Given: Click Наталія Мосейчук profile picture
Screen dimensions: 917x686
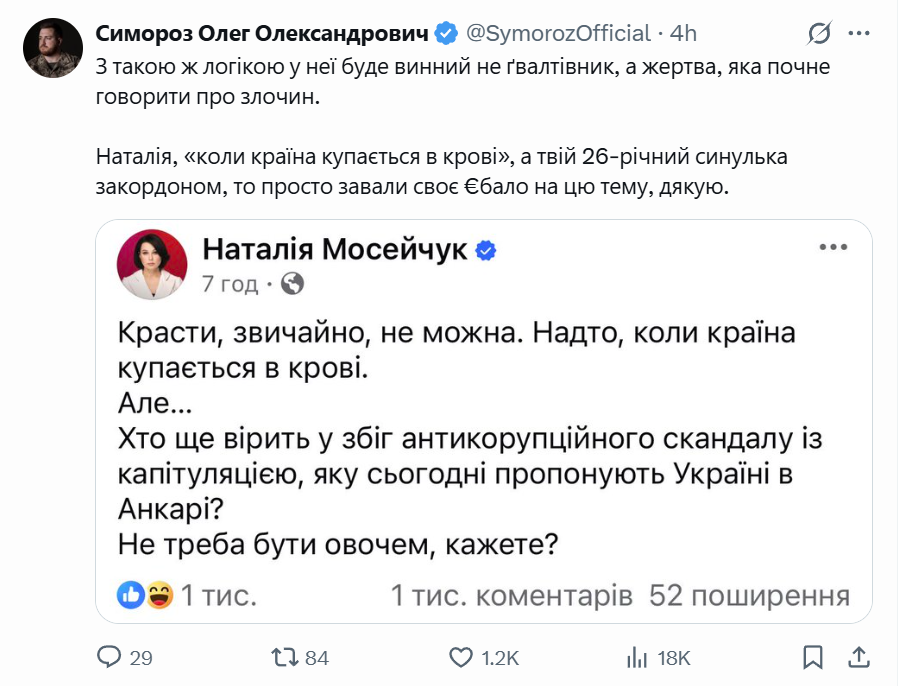Looking at the screenshot, I should click(x=152, y=265).
